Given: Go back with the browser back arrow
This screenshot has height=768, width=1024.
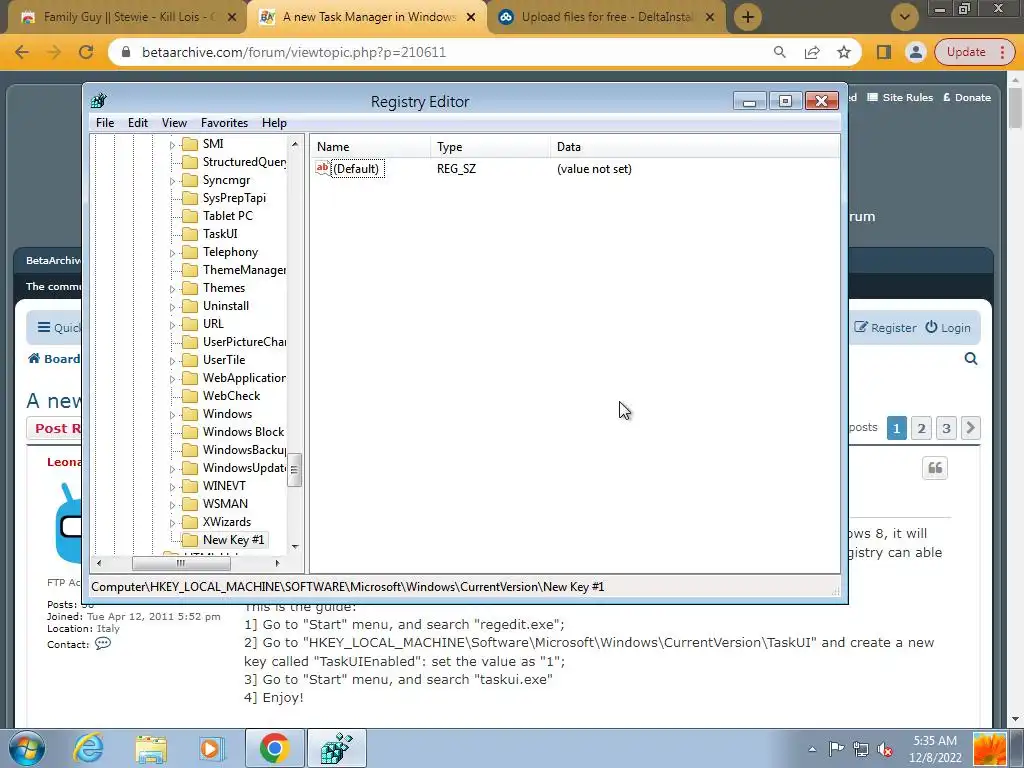Looking at the screenshot, I should tap(22, 52).
